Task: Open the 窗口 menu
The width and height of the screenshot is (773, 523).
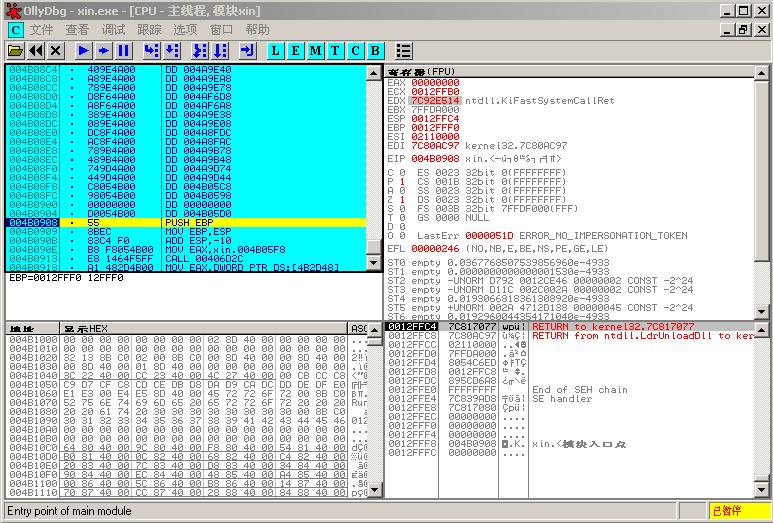Action: (221, 30)
